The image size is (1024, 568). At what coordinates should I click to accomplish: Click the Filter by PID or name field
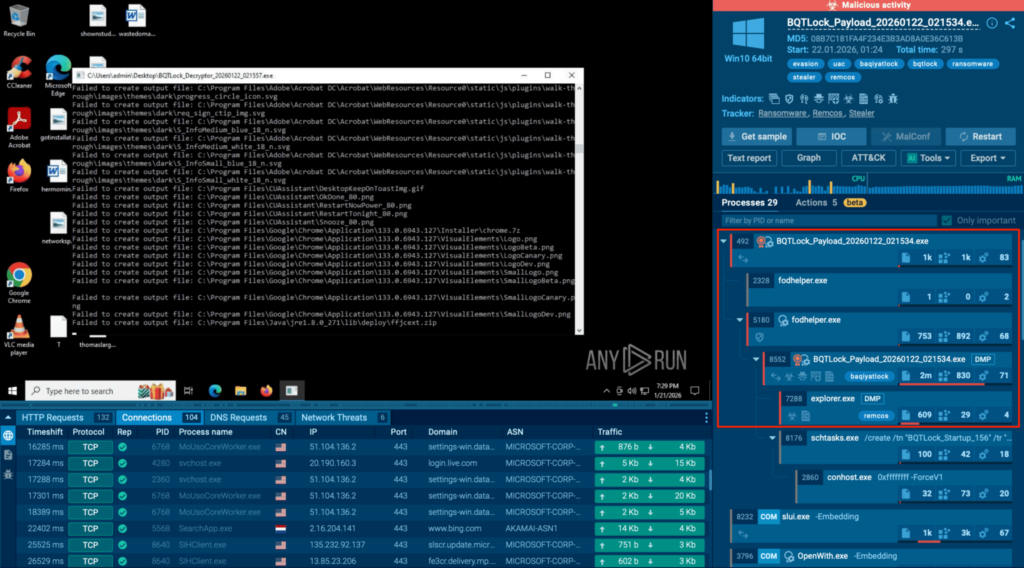[x=828, y=220]
